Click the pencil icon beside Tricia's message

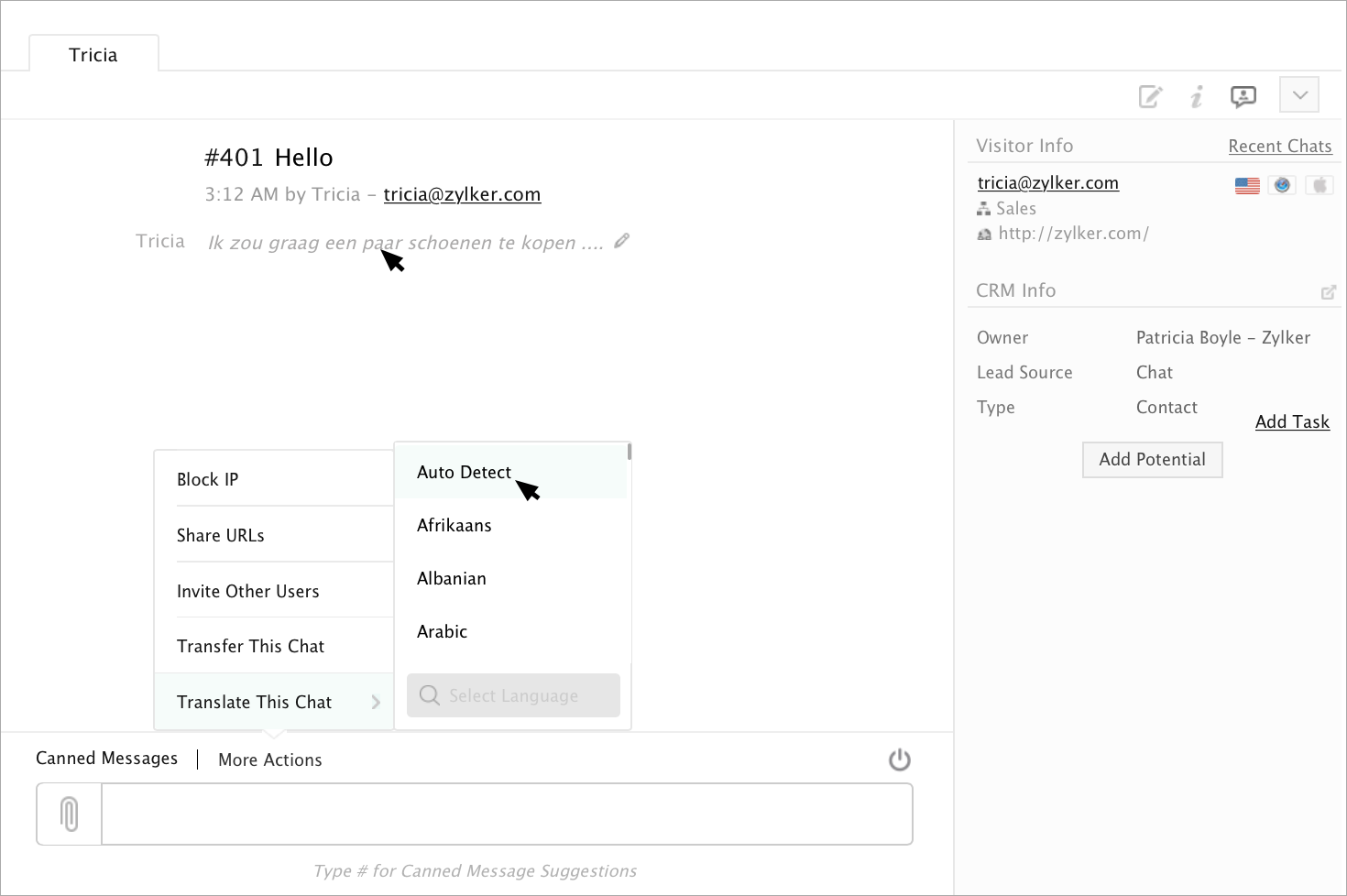(x=622, y=241)
